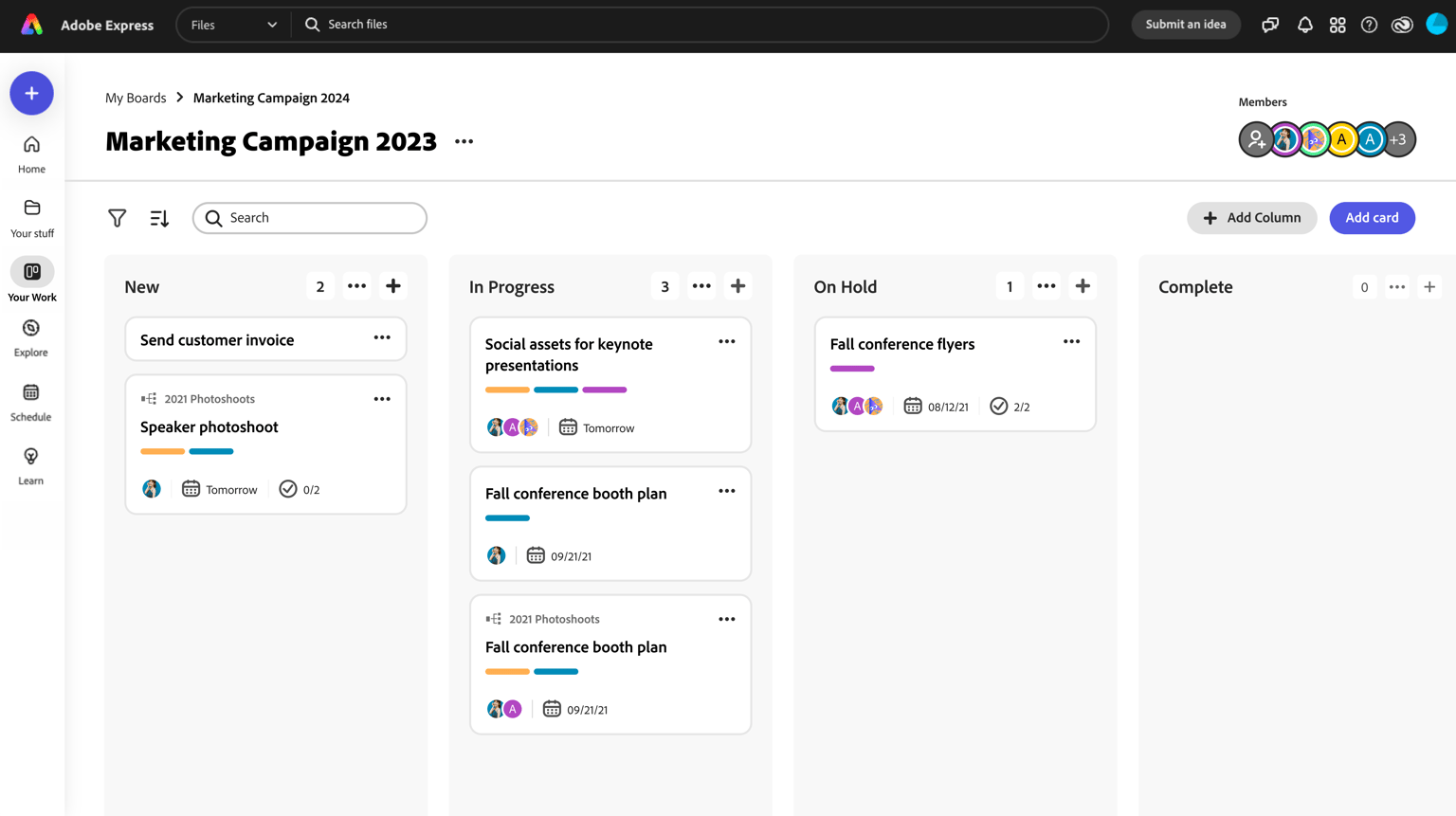Add a card to On Hold column
Image resolution: width=1456 pixels, height=816 pixels.
[x=1083, y=286]
